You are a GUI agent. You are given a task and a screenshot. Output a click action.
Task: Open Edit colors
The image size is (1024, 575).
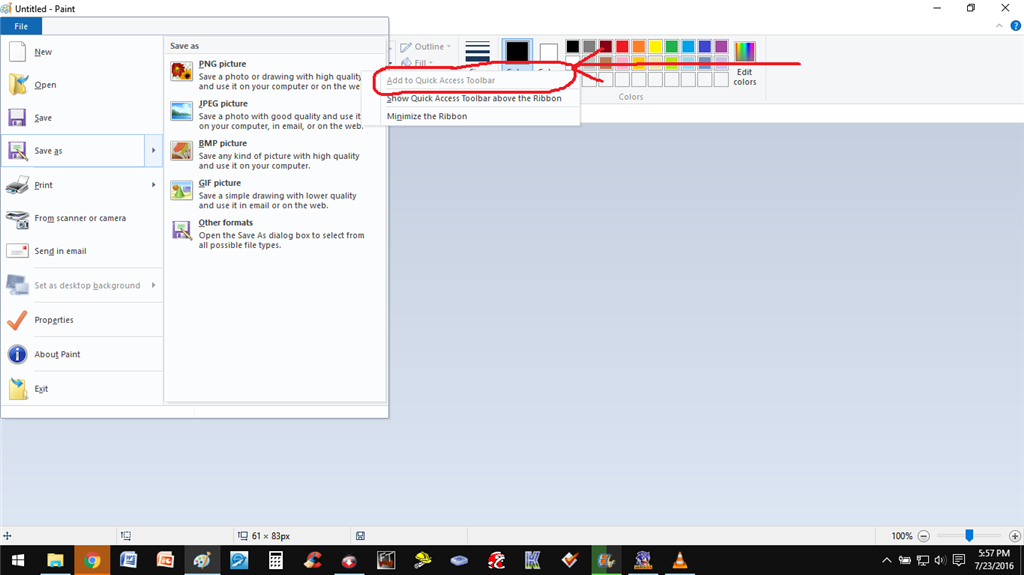pos(744,63)
